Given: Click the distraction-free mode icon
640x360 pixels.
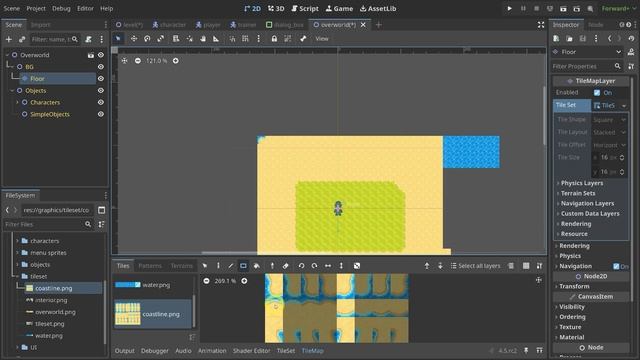Looking at the screenshot, I should [541, 25].
